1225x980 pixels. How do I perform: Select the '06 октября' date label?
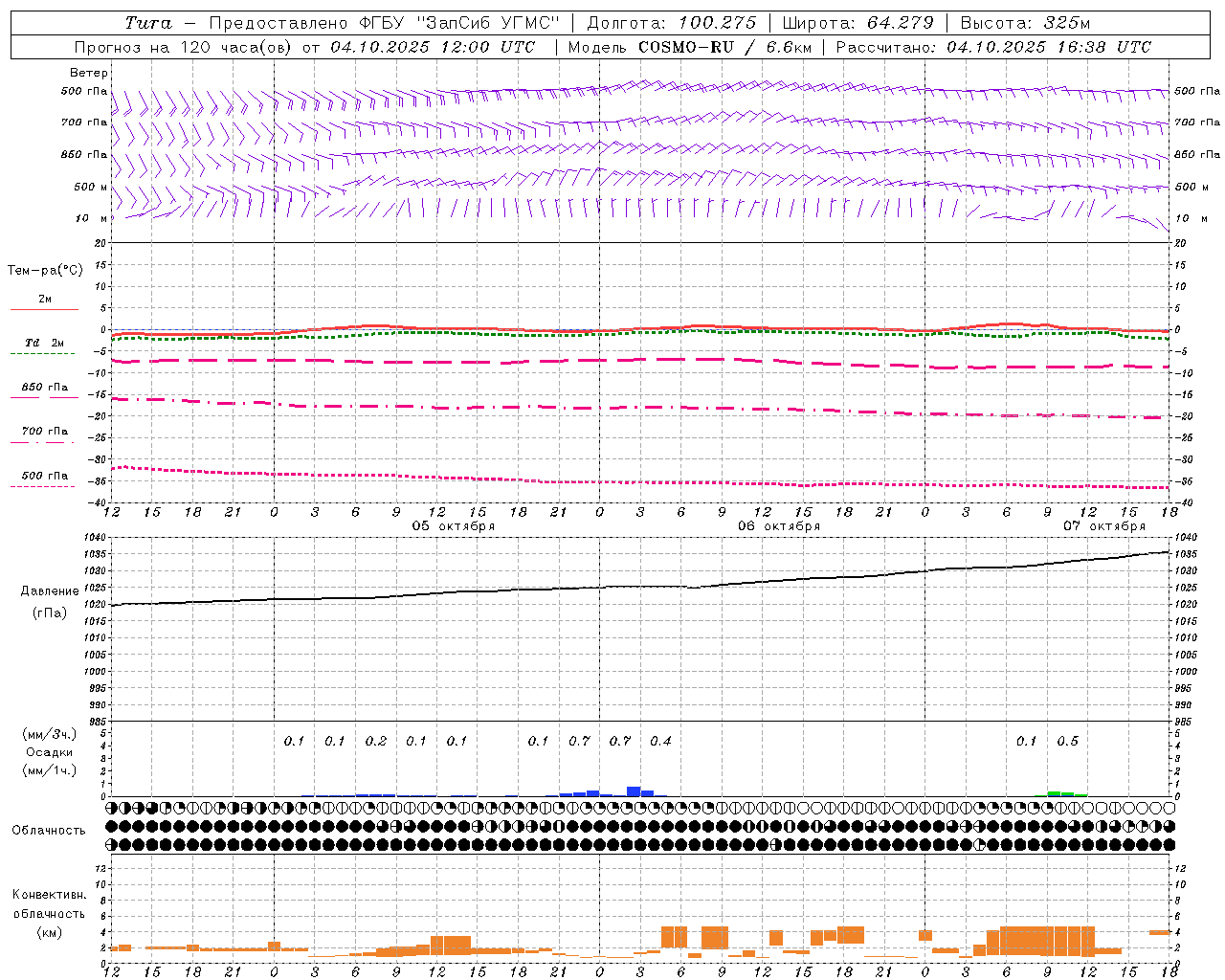click(x=778, y=526)
